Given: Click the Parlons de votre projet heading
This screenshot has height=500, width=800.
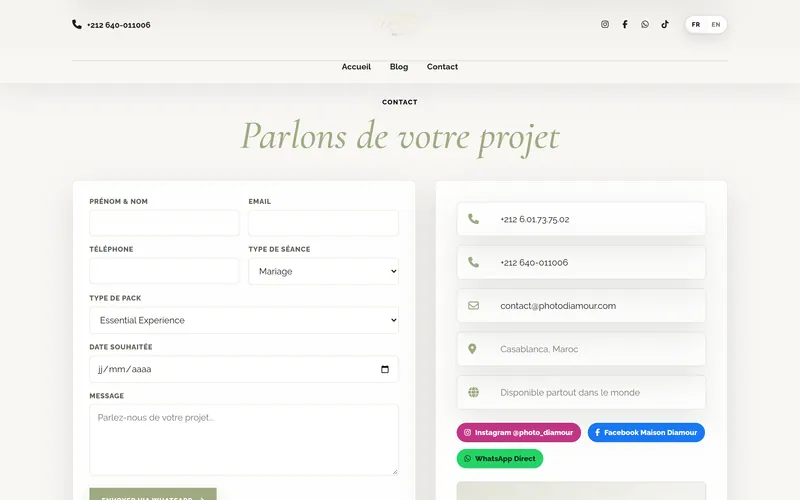Looking at the screenshot, I should click(400, 137).
